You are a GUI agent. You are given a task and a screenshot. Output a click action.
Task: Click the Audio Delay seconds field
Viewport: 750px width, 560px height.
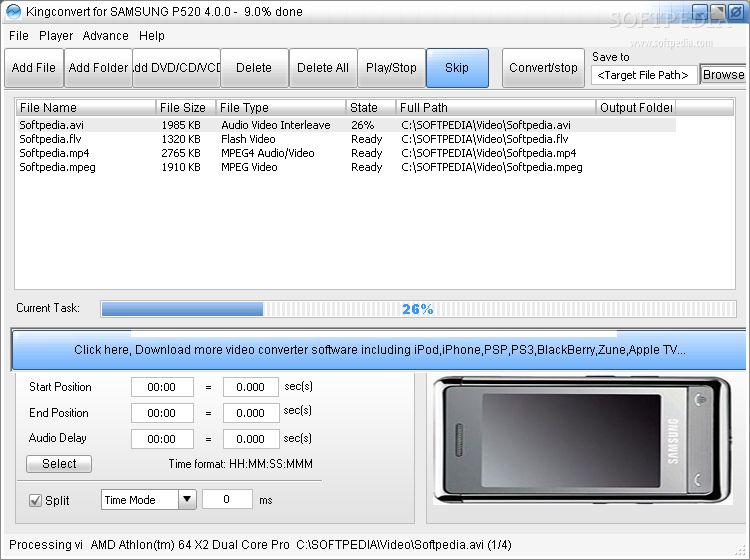point(251,439)
